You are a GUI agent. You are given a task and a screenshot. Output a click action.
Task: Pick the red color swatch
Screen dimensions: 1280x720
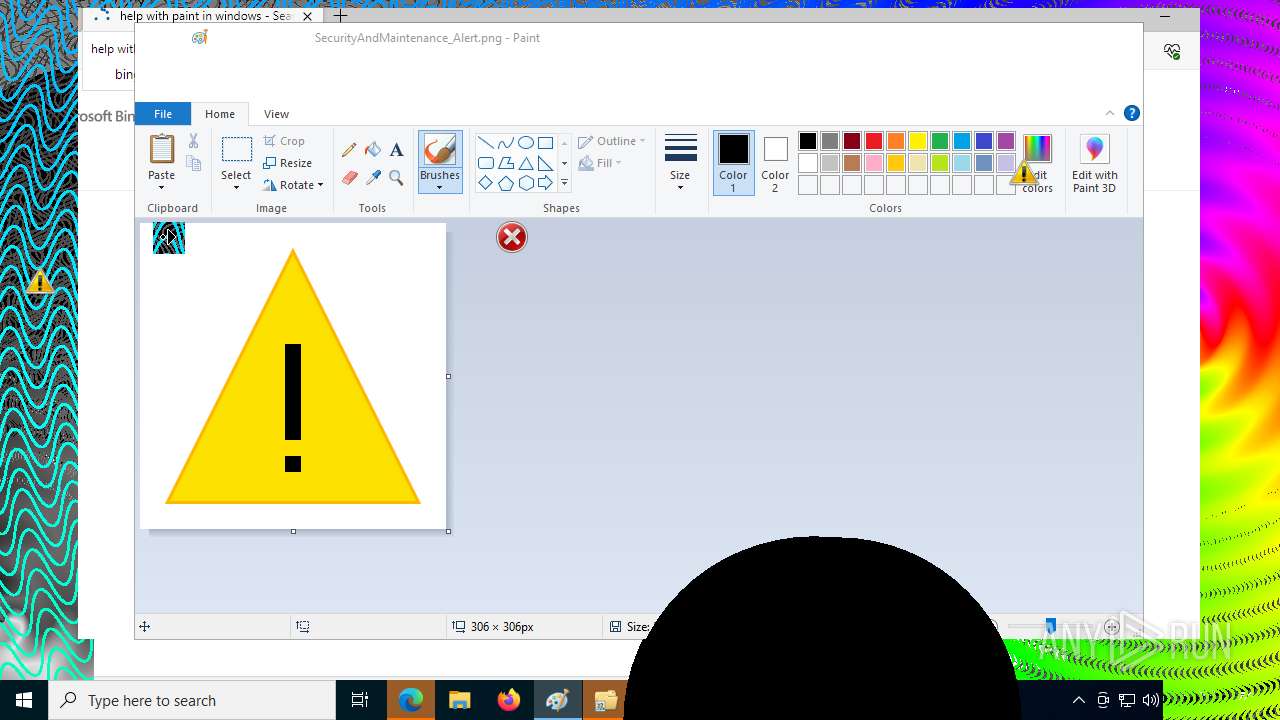(874, 141)
